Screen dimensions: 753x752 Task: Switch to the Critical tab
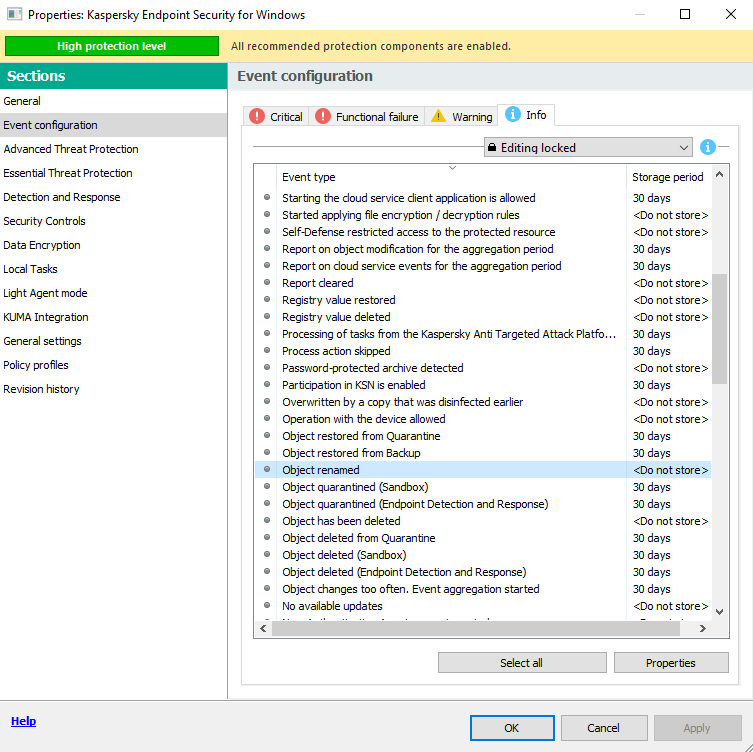click(276, 116)
